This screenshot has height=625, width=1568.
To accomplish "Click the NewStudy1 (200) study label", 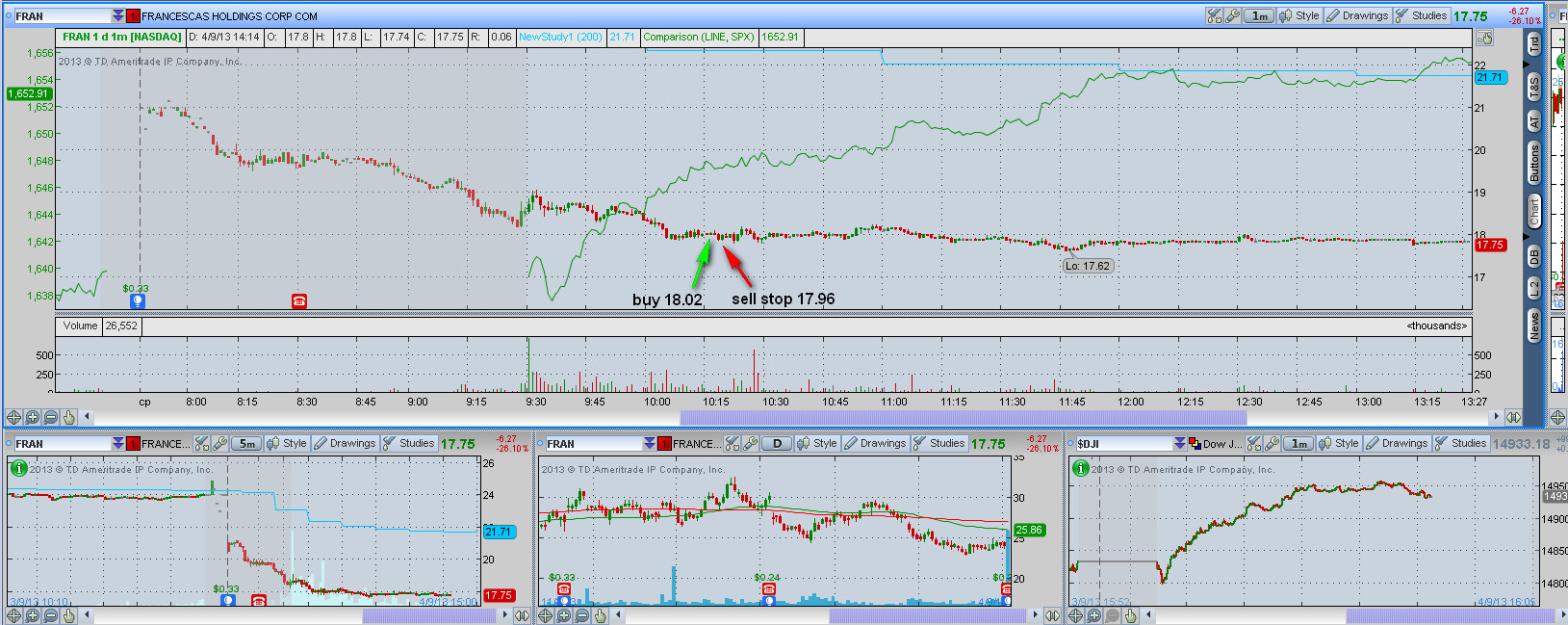I will 560,38.
